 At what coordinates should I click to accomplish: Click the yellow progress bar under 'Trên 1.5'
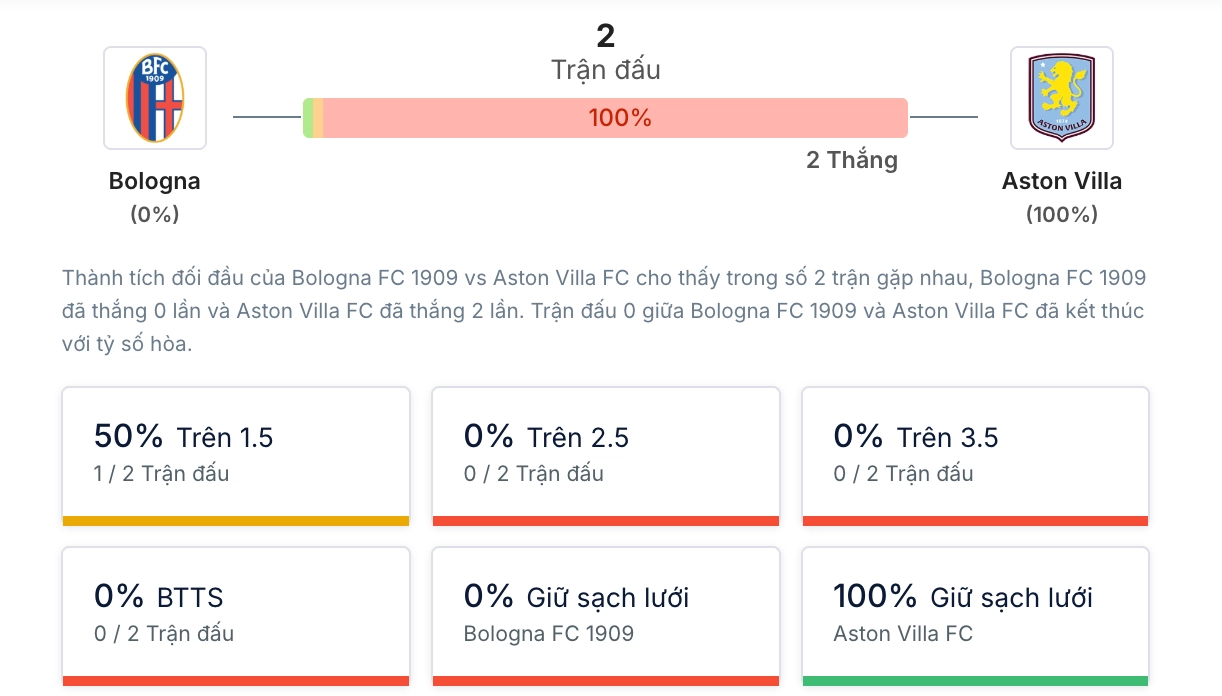(x=236, y=520)
